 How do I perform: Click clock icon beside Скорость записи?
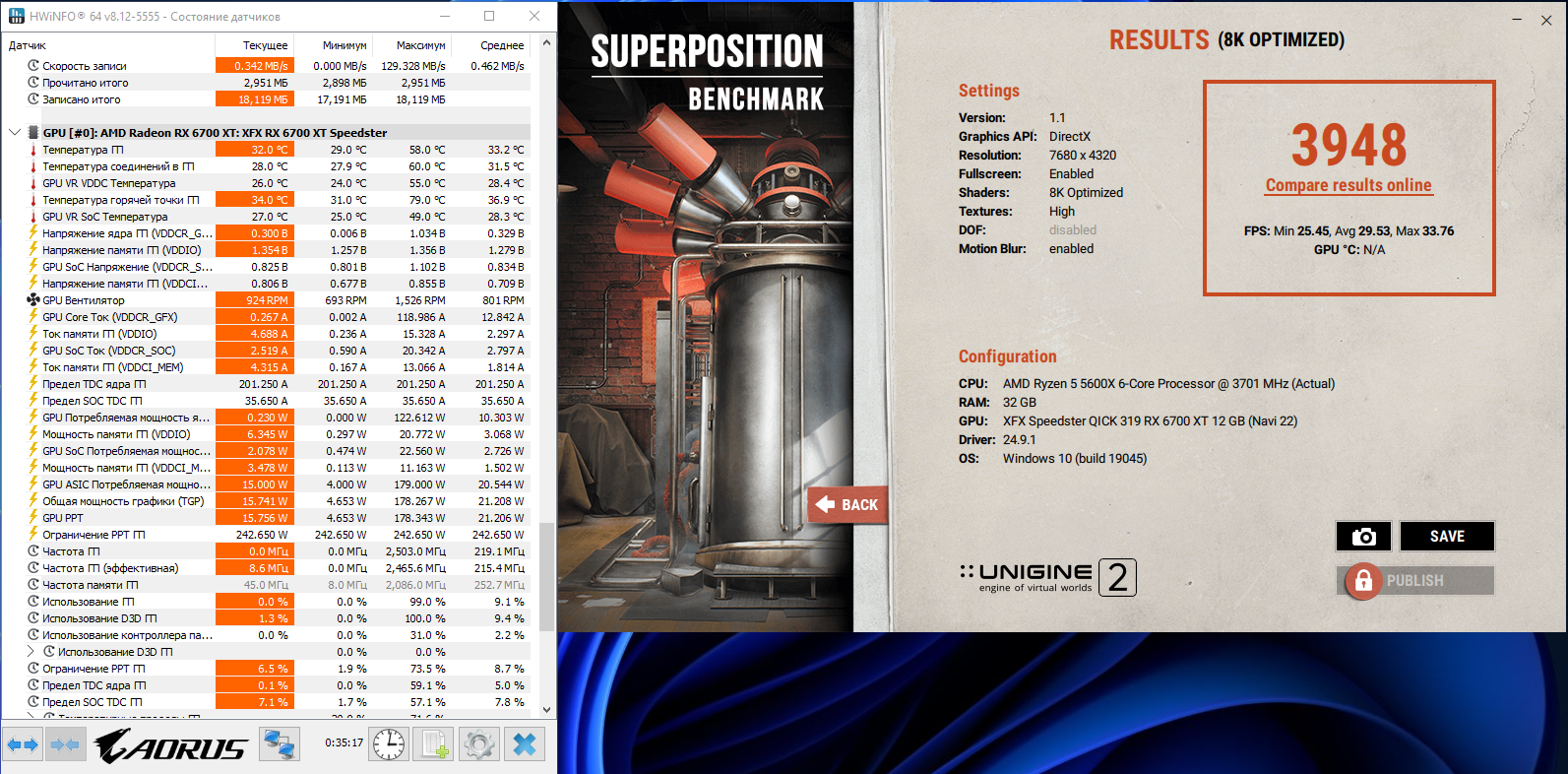coord(33,66)
